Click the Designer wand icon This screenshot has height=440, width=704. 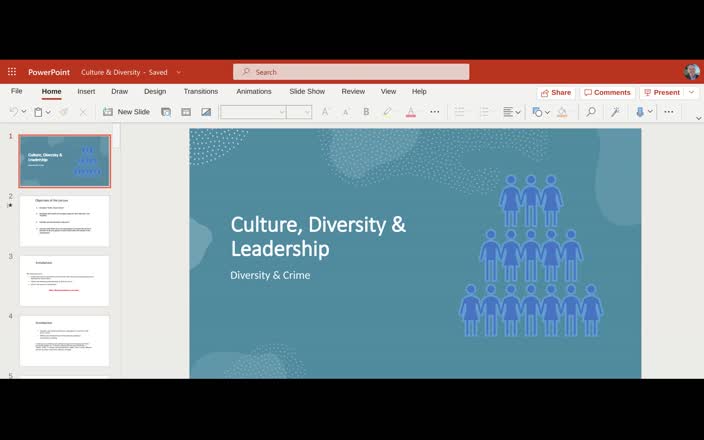click(615, 112)
